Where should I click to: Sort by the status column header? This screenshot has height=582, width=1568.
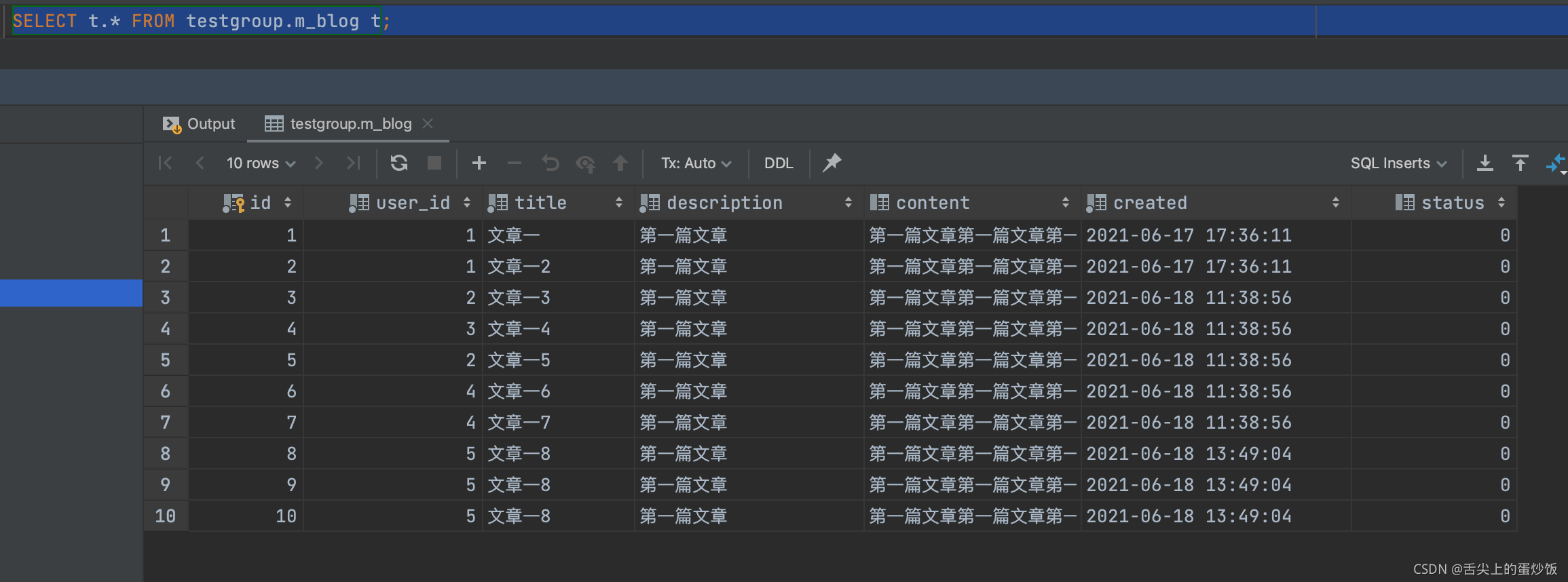click(x=1434, y=203)
